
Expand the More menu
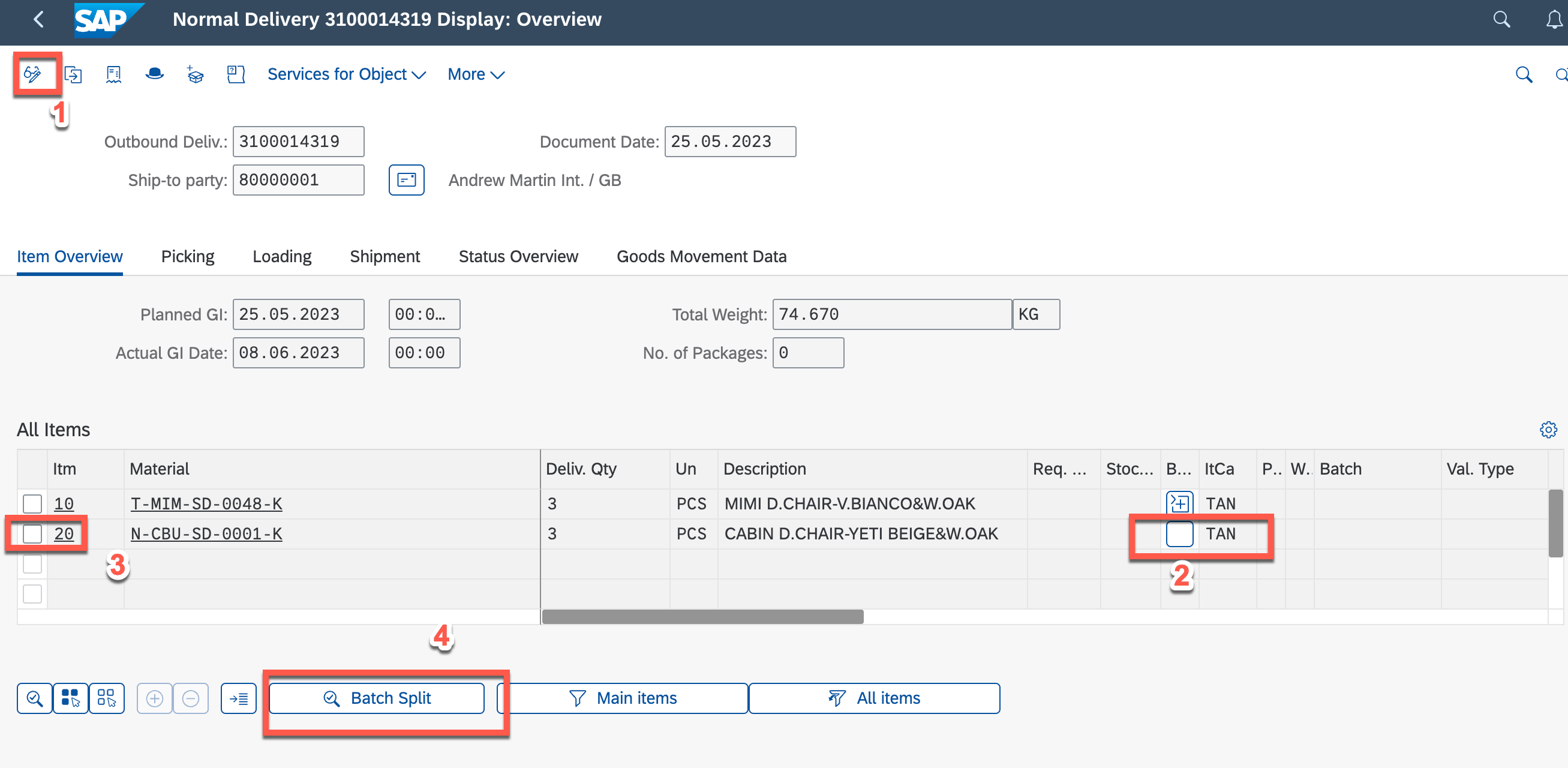click(476, 74)
